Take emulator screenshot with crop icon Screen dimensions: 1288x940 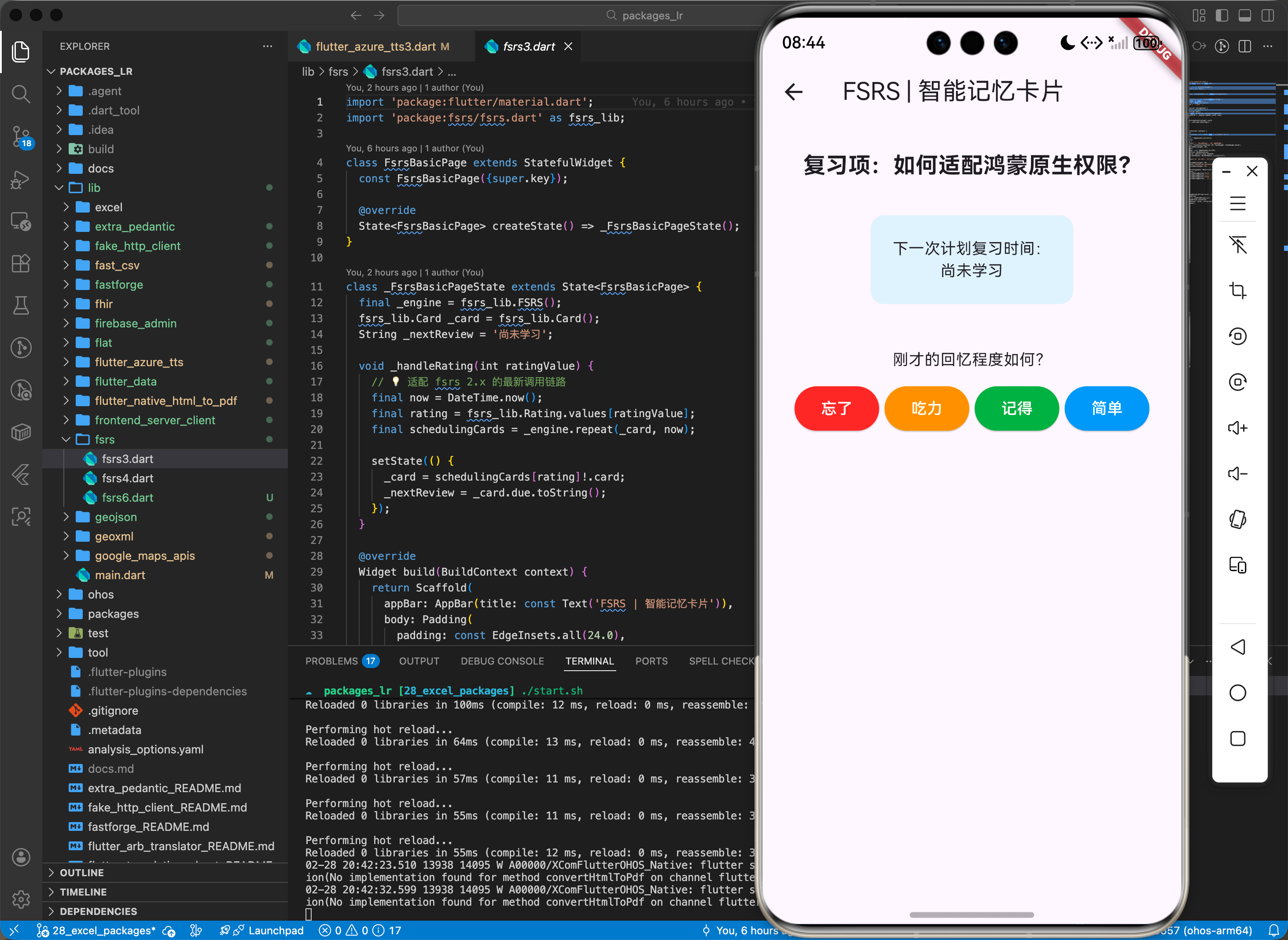click(x=1239, y=290)
